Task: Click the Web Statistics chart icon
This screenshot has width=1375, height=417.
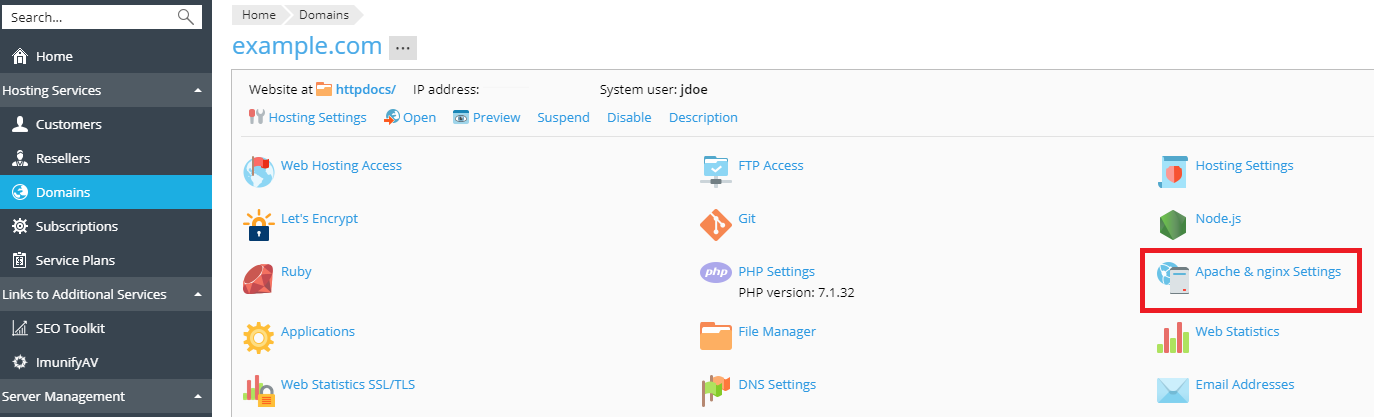Action: 1173,337
